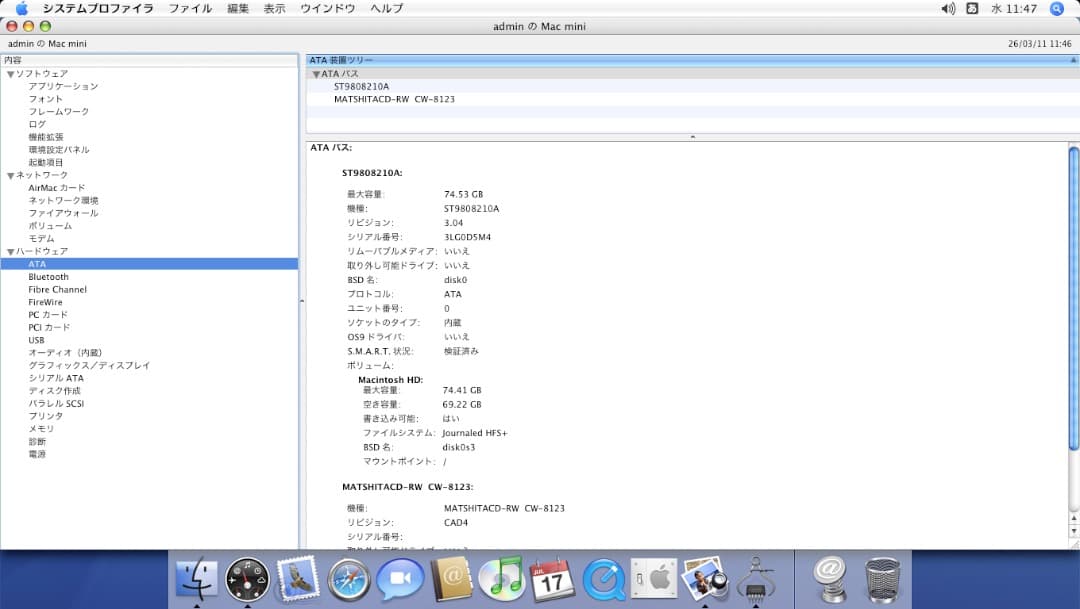Launch iTunes from the Dock
Screen dimensions: 1080x609
pyautogui.click(x=501, y=578)
